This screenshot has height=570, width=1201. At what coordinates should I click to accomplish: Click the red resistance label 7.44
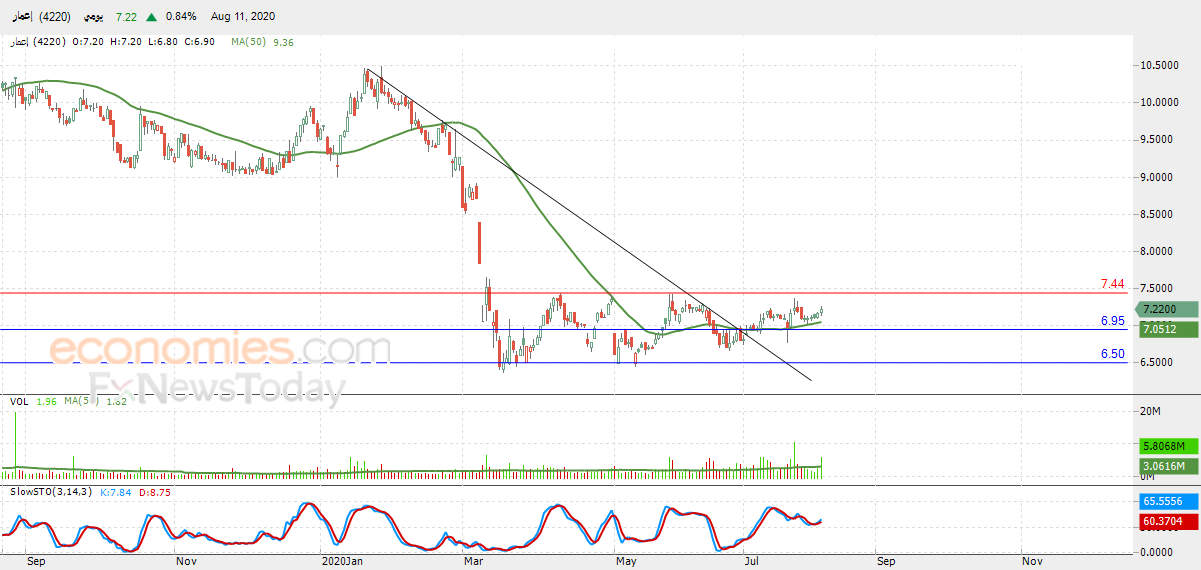(1112, 284)
